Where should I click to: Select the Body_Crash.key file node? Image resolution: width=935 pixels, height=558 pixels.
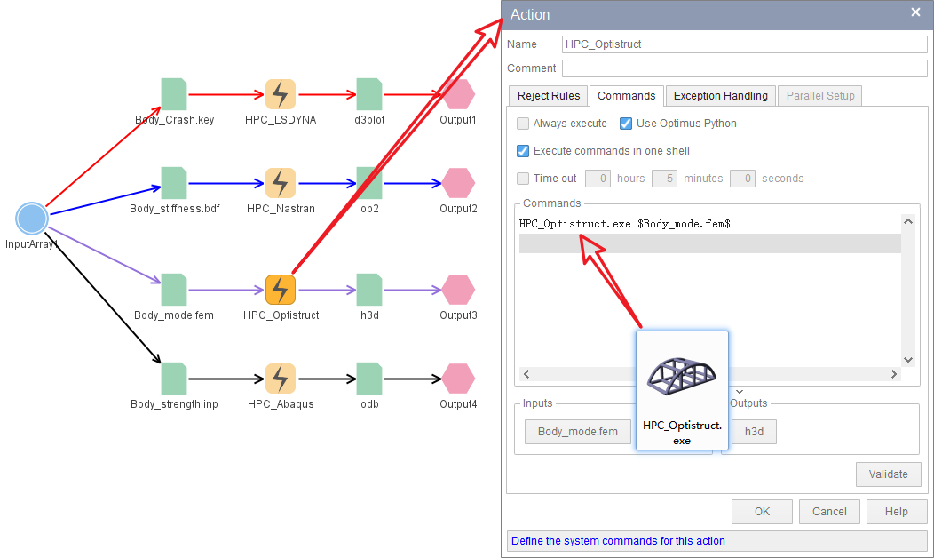[174, 94]
